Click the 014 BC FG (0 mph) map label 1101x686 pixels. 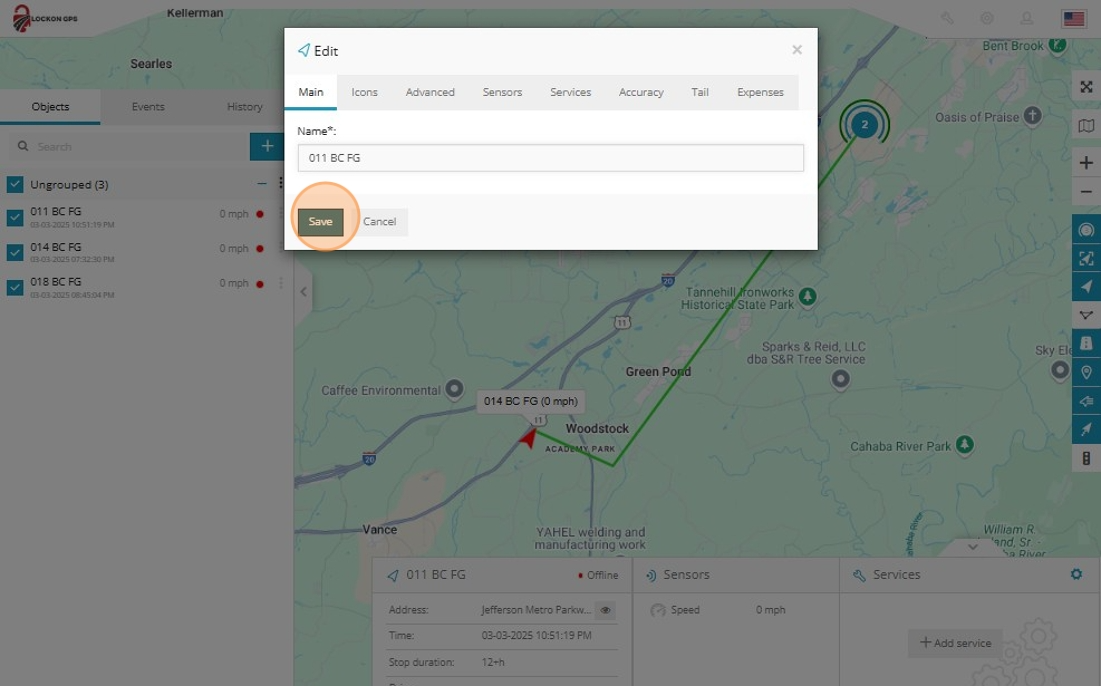pyautogui.click(x=531, y=401)
